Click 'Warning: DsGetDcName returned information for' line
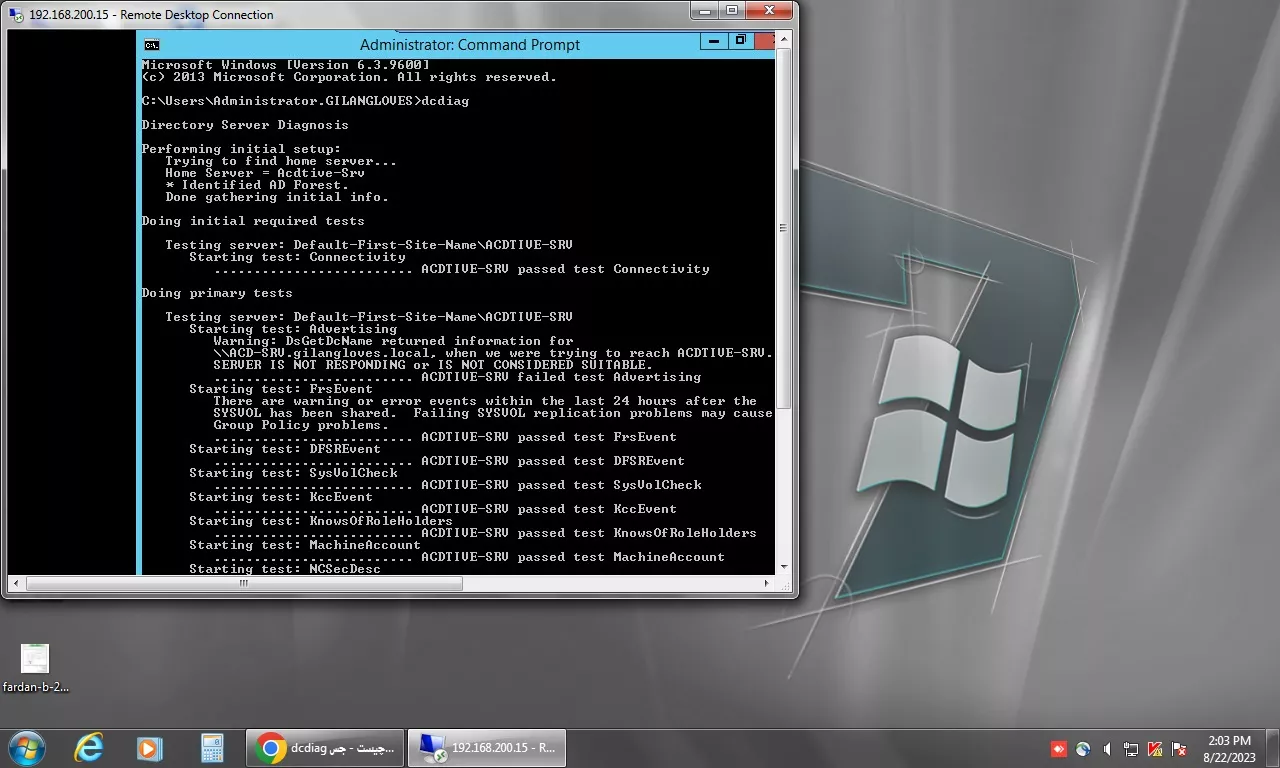The image size is (1280, 768). 393,341
